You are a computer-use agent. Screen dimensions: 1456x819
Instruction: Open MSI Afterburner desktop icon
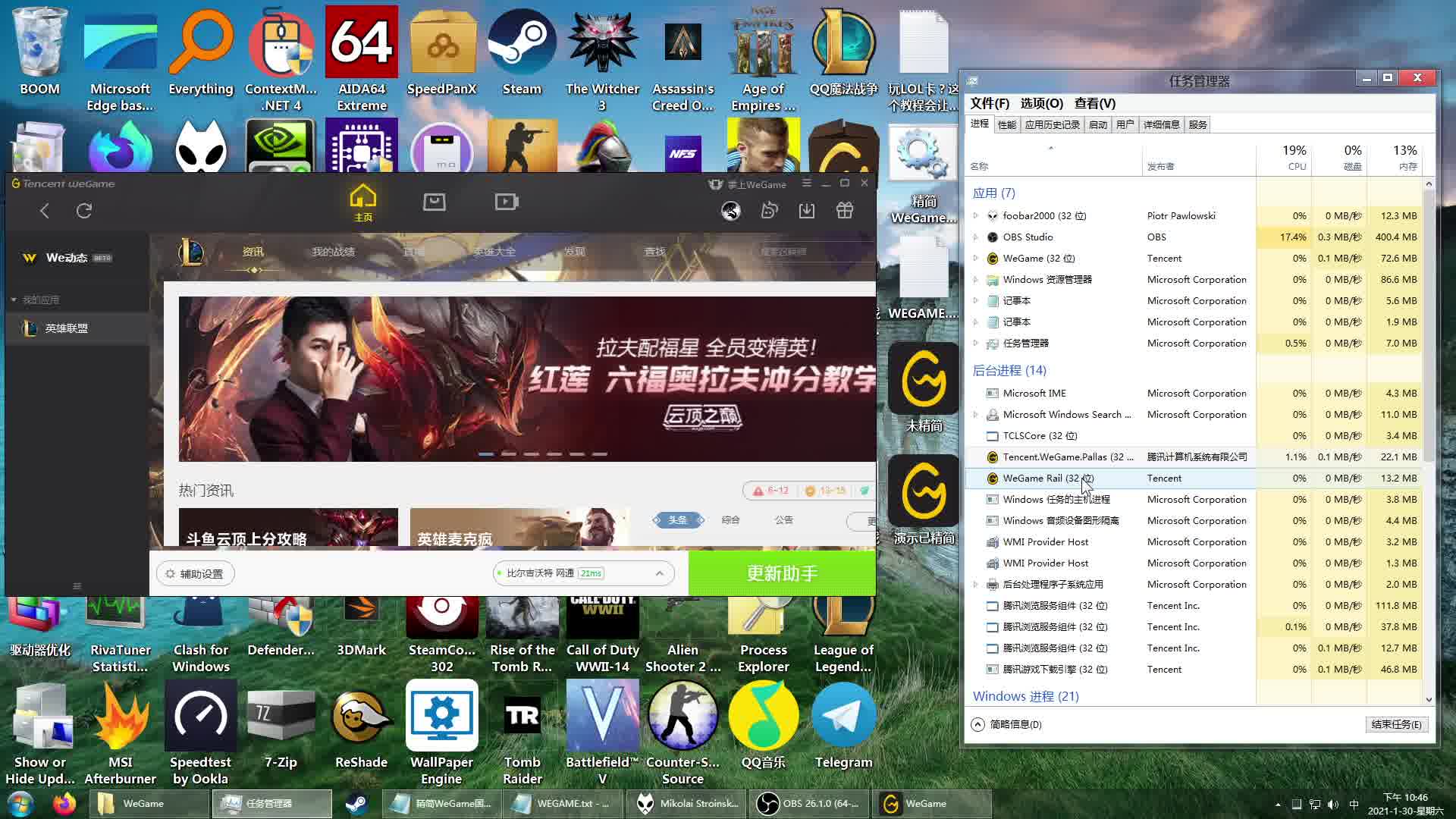120,734
